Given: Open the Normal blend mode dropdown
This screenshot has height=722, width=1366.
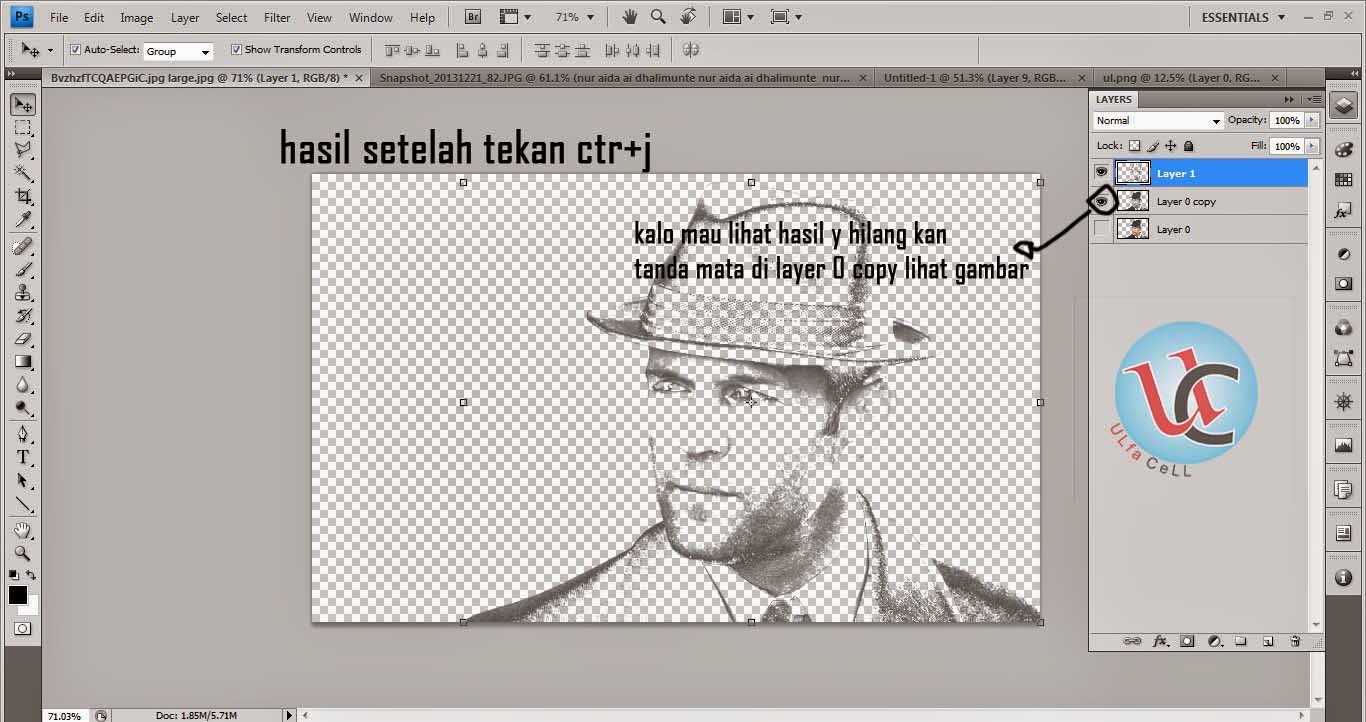Looking at the screenshot, I should click(x=1158, y=120).
